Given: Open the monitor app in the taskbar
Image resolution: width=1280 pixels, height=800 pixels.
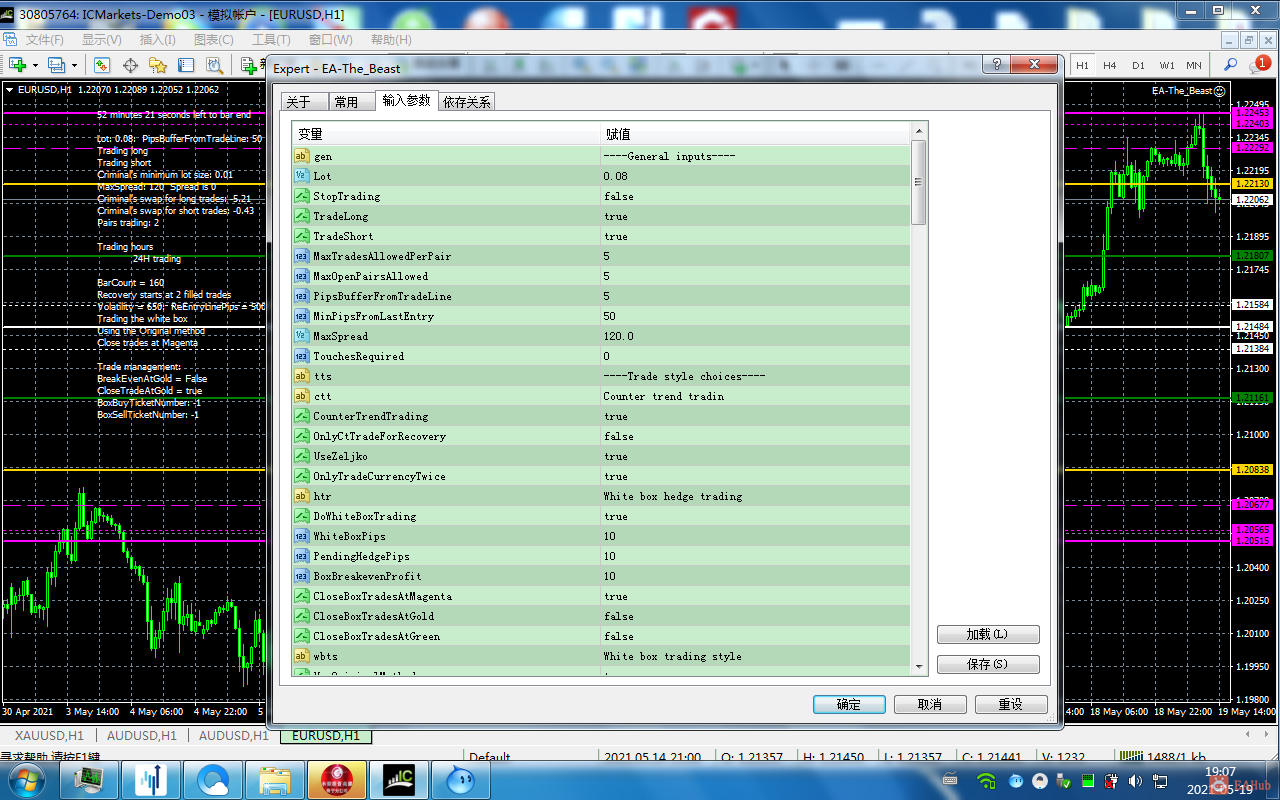Looking at the screenshot, I should click(x=89, y=779).
